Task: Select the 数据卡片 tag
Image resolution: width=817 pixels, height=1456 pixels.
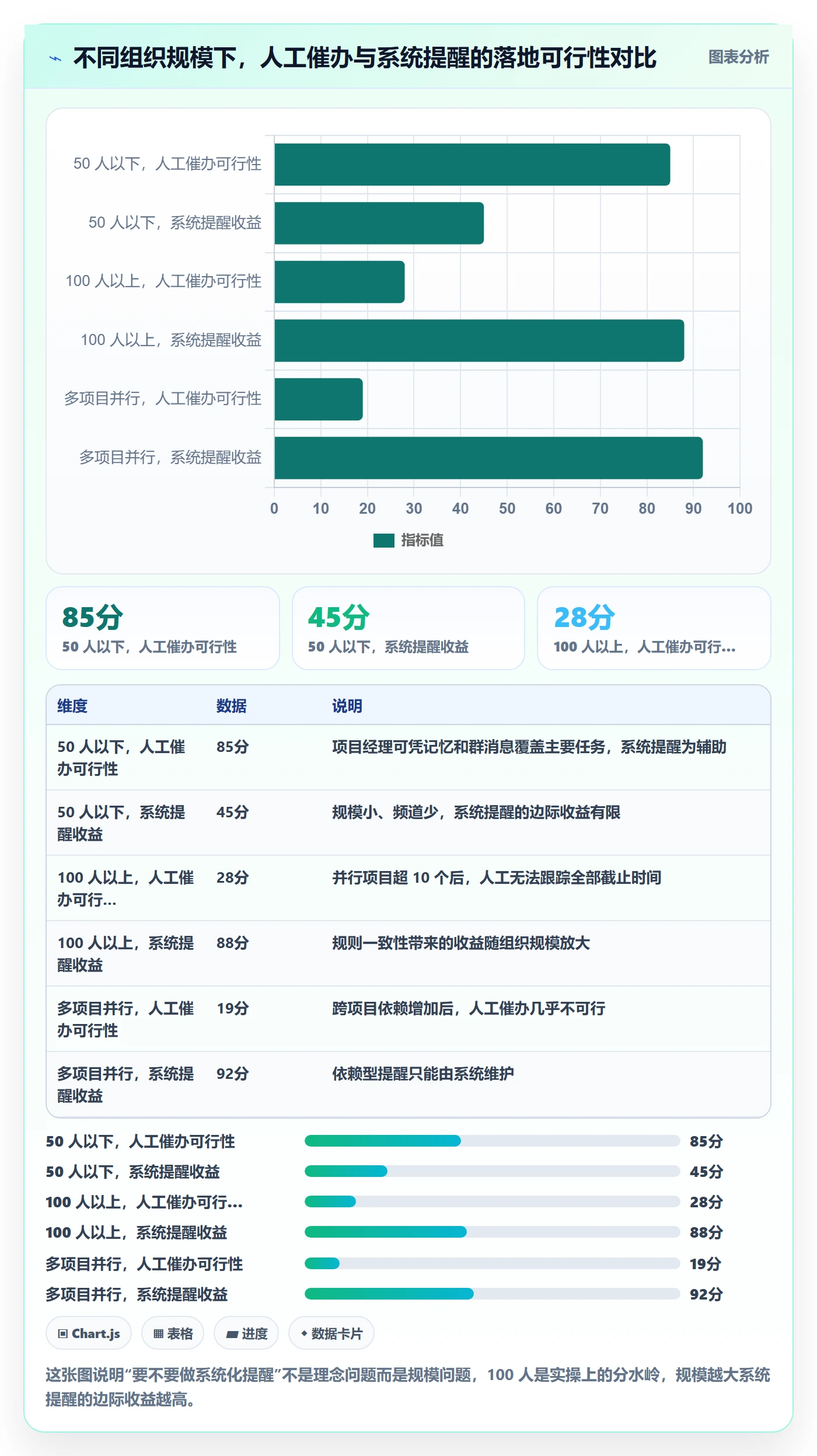Action: tap(331, 1333)
